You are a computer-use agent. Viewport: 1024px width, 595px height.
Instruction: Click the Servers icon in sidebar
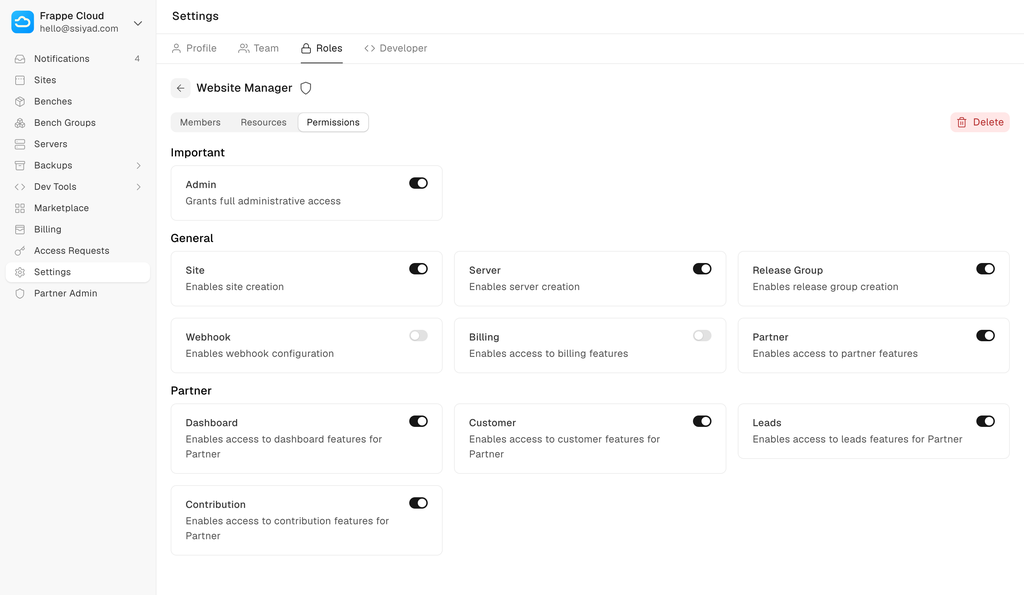(x=20, y=144)
